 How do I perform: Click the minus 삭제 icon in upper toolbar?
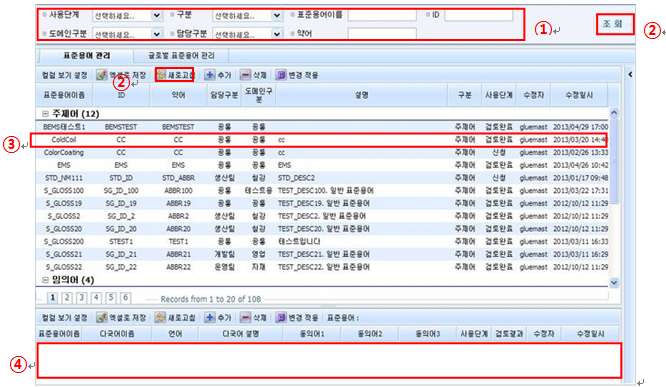pos(246,75)
